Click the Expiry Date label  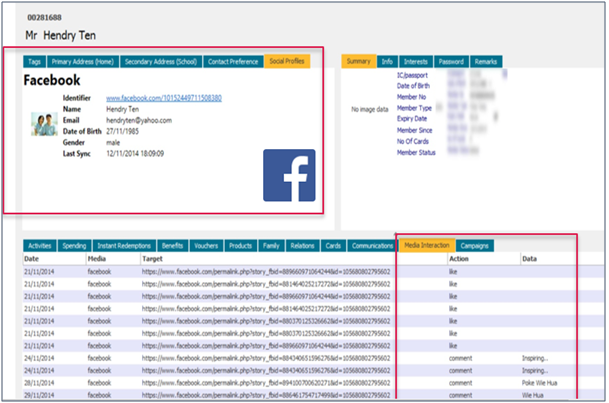412,118
